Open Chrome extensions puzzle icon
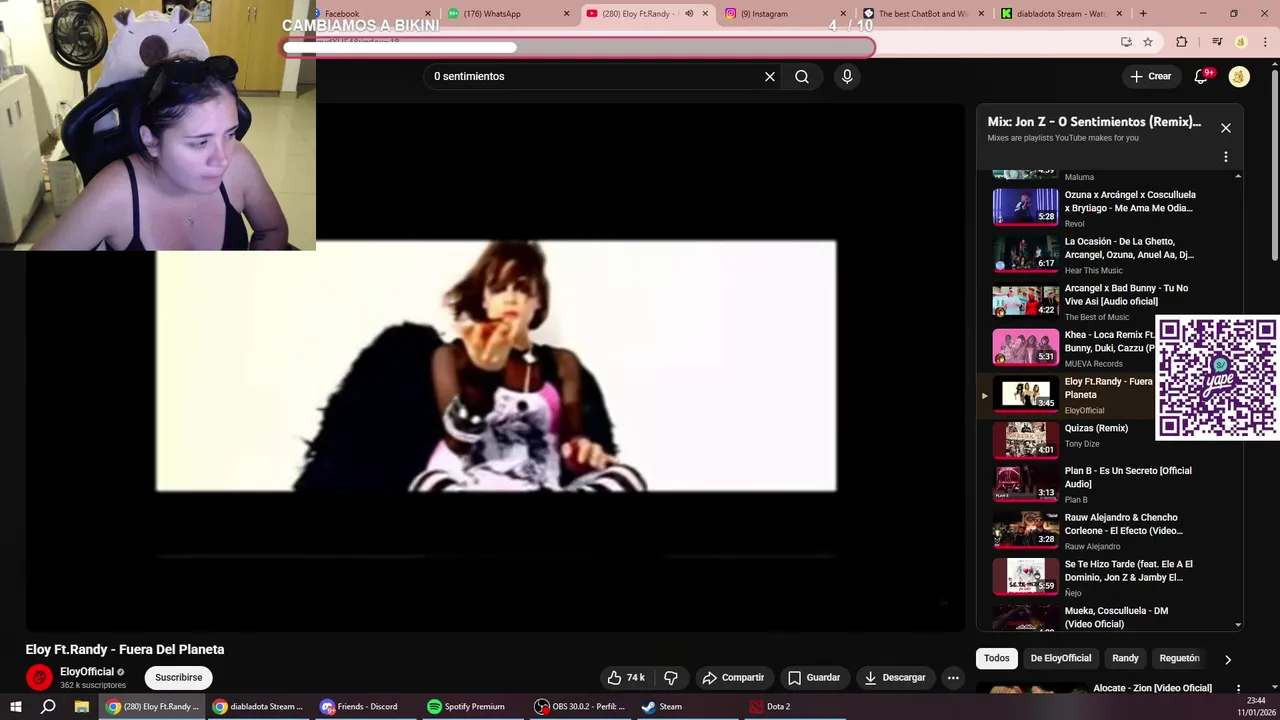 1181,42
